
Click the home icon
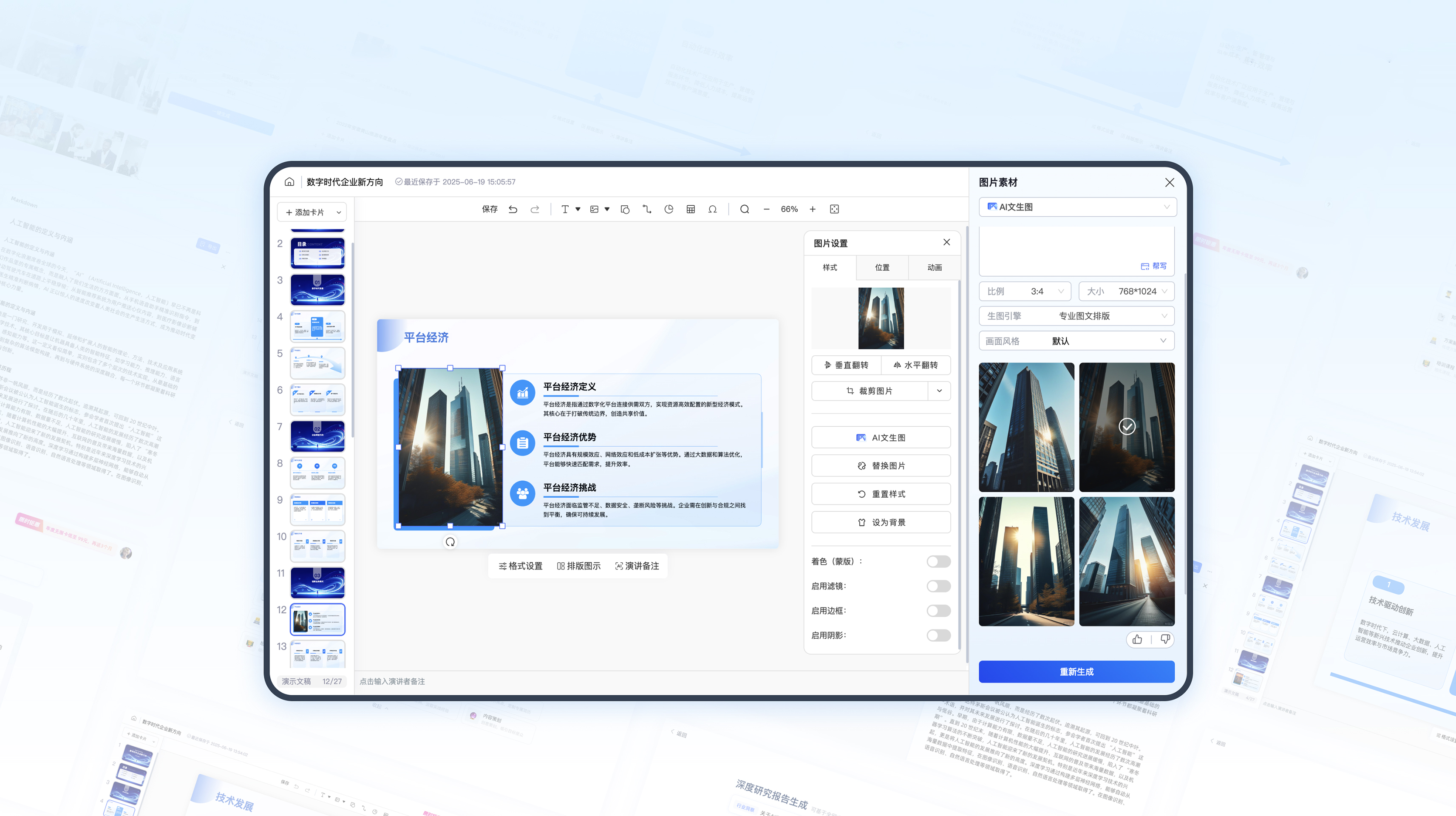coord(289,181)
